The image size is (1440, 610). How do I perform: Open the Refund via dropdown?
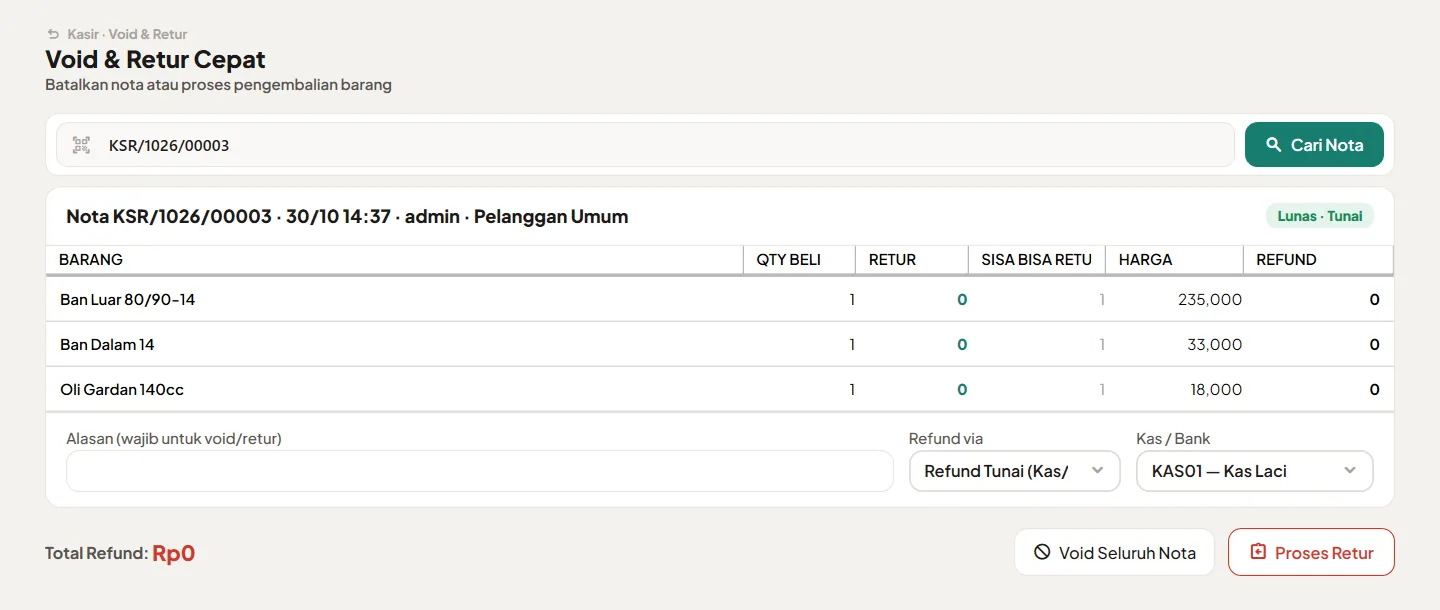coord(1014,471)
